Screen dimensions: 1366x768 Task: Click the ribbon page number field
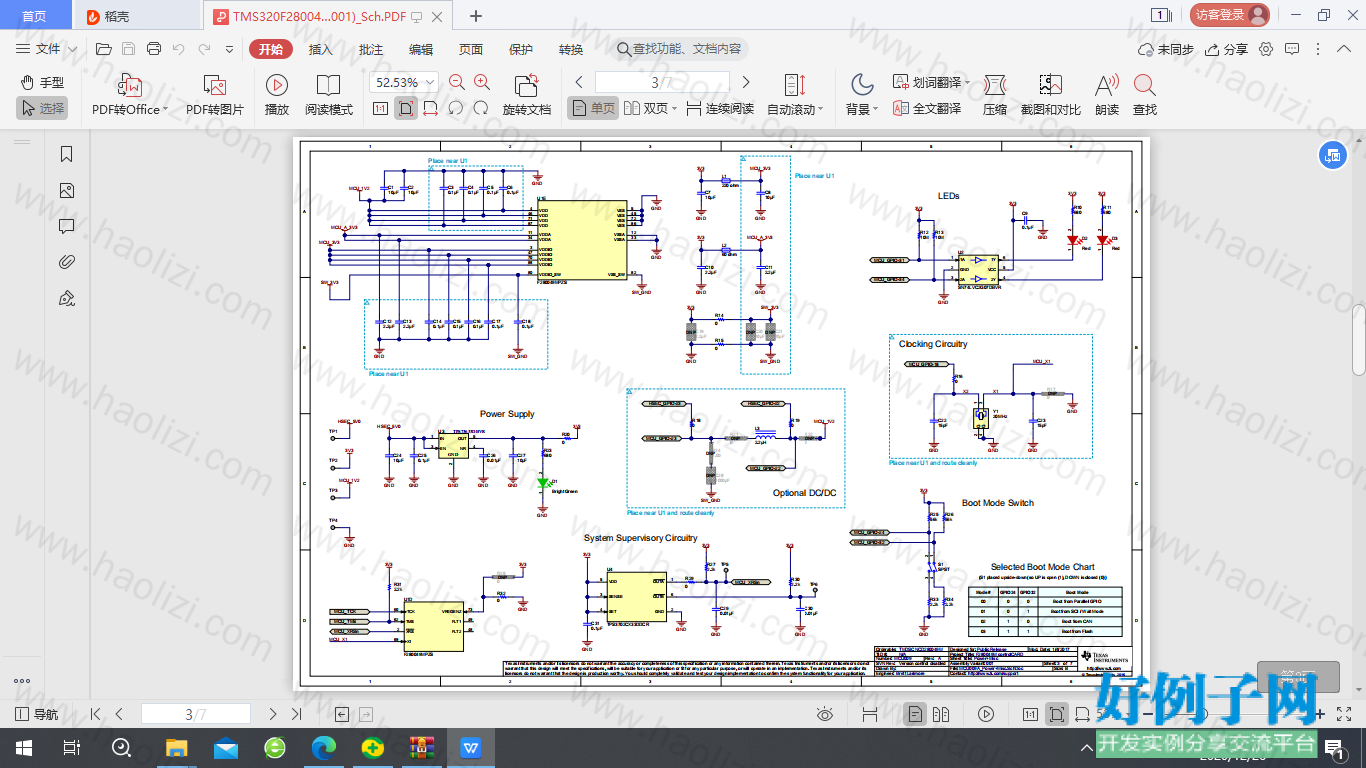(662, 83)
